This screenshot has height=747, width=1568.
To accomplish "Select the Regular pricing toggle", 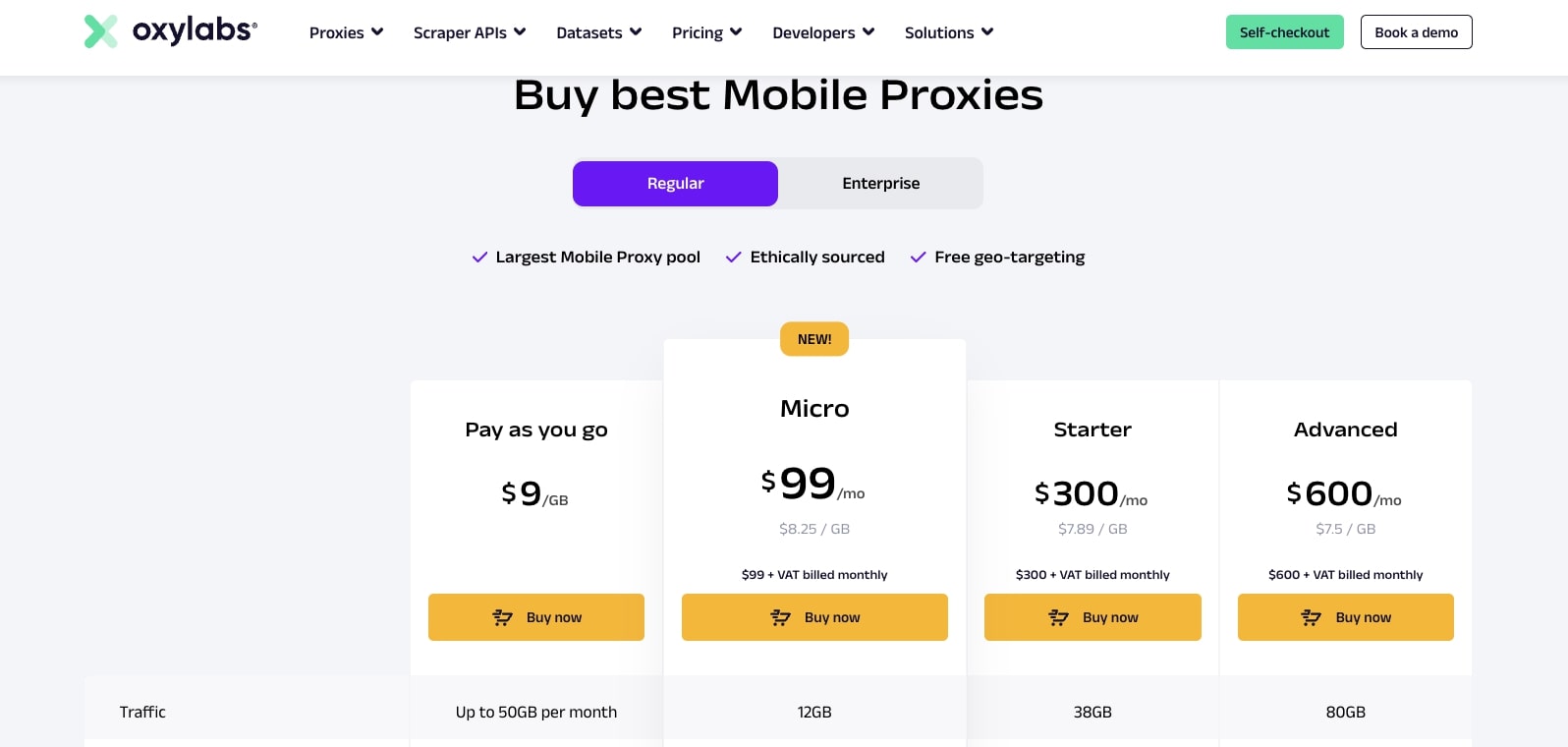I will [x=675, y=184].
